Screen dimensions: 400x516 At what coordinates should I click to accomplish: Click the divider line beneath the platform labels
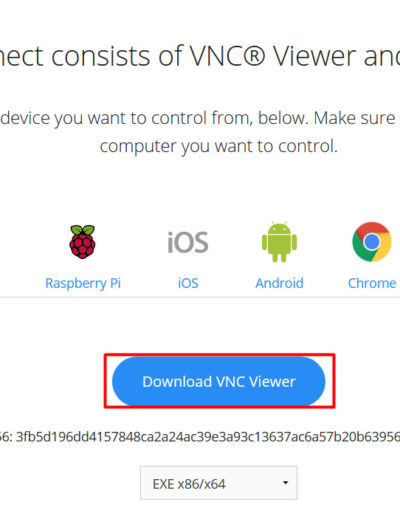(x=200, y=297)
